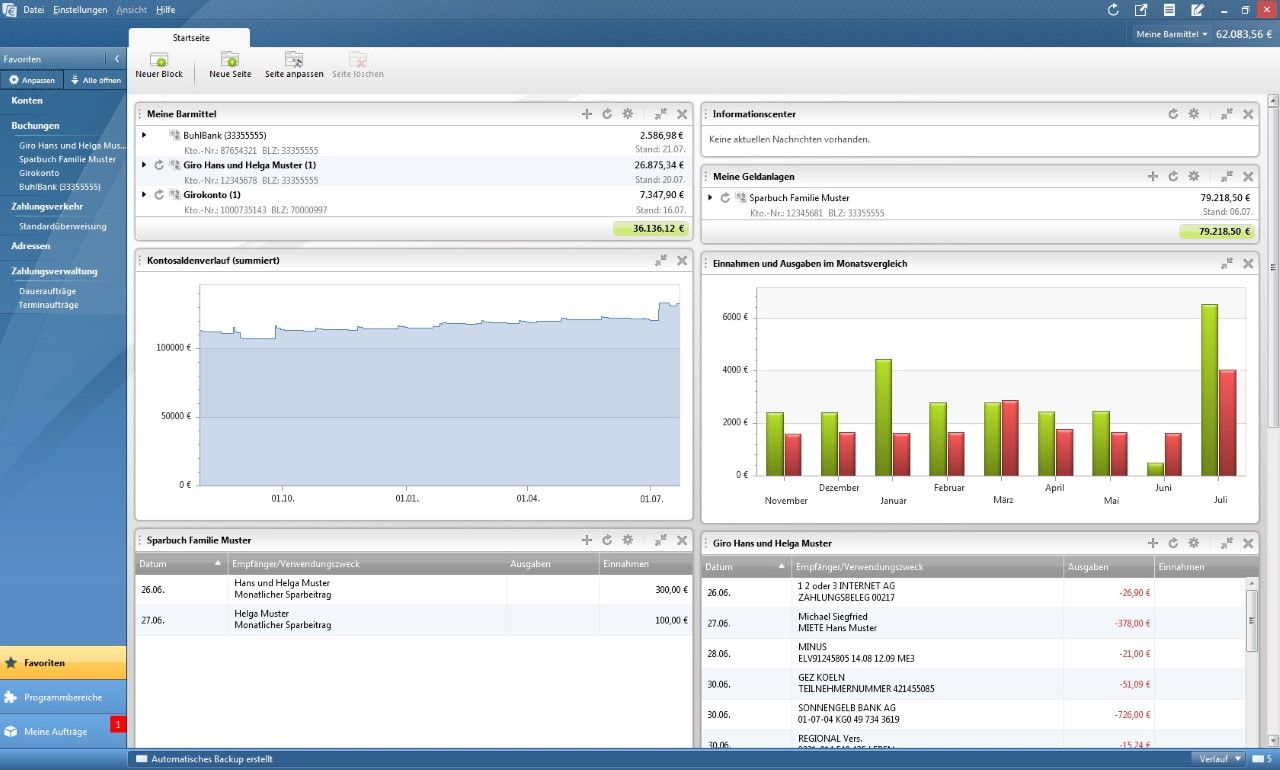The width and height of the screenshot is (1280, 770).
Task: Collapse the Kontosaldenverlauf panel
Action: point(661,260)
